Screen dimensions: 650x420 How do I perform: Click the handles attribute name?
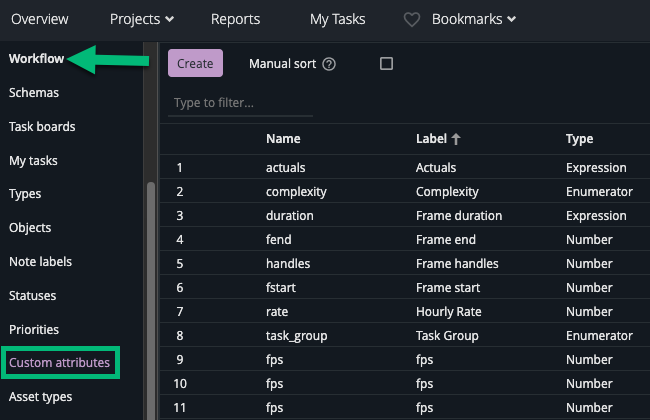point(288,264)
